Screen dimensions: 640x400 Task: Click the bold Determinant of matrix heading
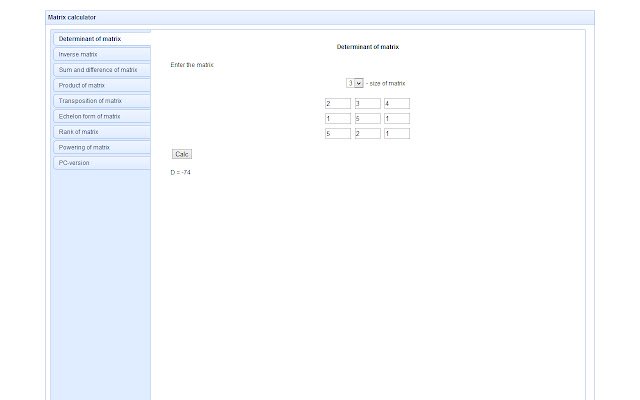point(368,47)
